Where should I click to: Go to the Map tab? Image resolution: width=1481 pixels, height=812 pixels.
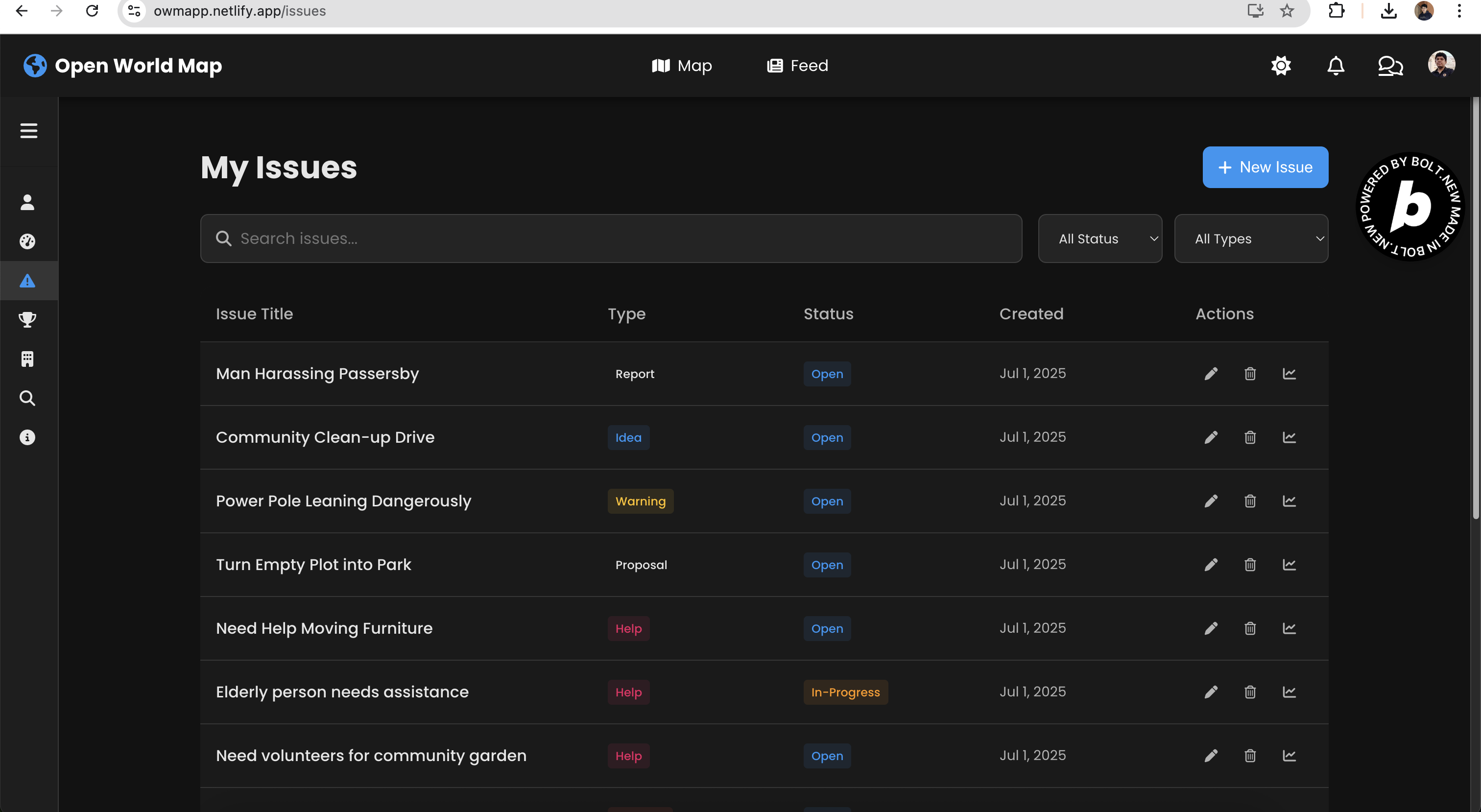(x=682, y=66)
